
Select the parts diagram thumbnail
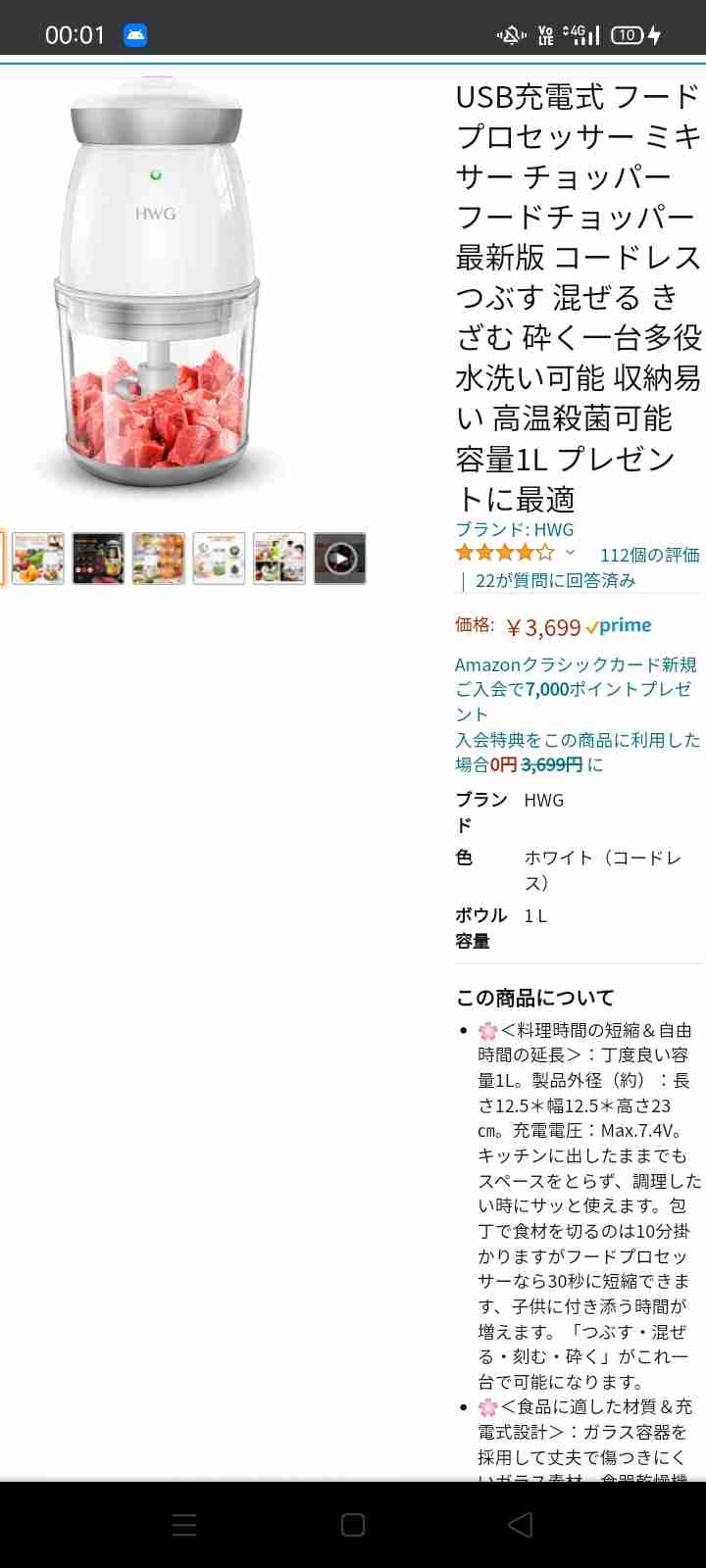tap(219, 559)
